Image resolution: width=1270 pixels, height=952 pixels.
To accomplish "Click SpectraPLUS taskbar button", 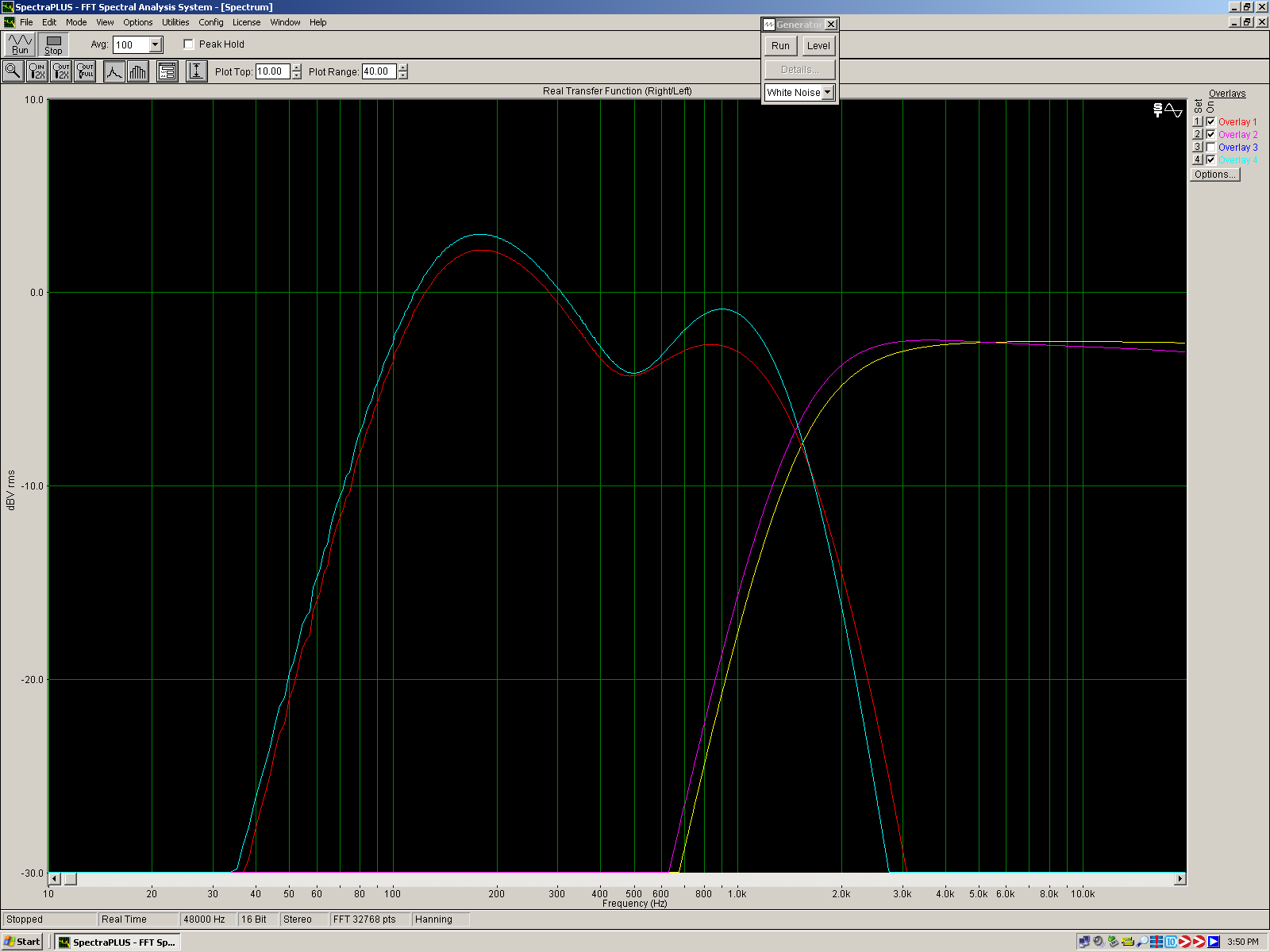I will tap(117, 942).
